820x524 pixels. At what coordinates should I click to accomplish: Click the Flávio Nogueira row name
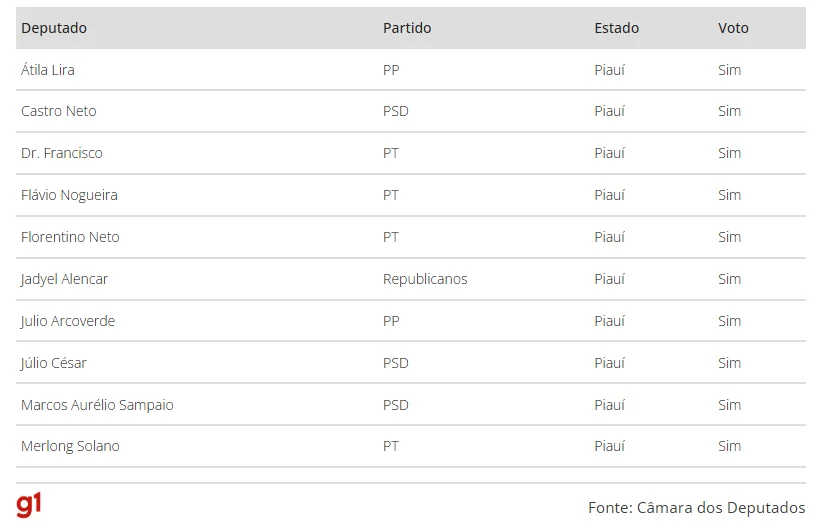point(69,195)
